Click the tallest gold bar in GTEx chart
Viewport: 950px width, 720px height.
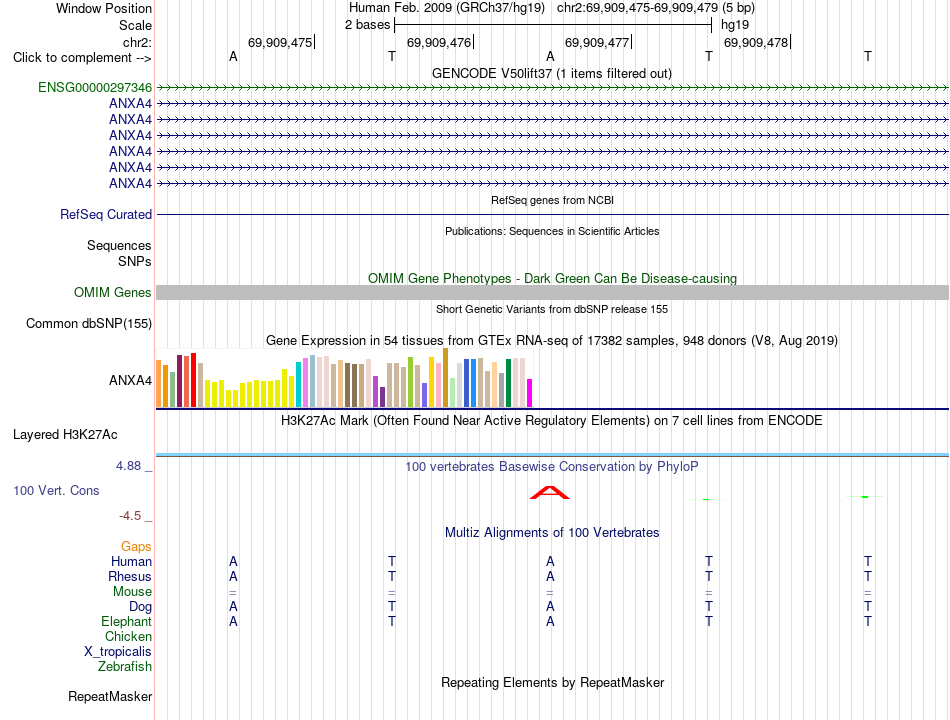click(445, 378)
